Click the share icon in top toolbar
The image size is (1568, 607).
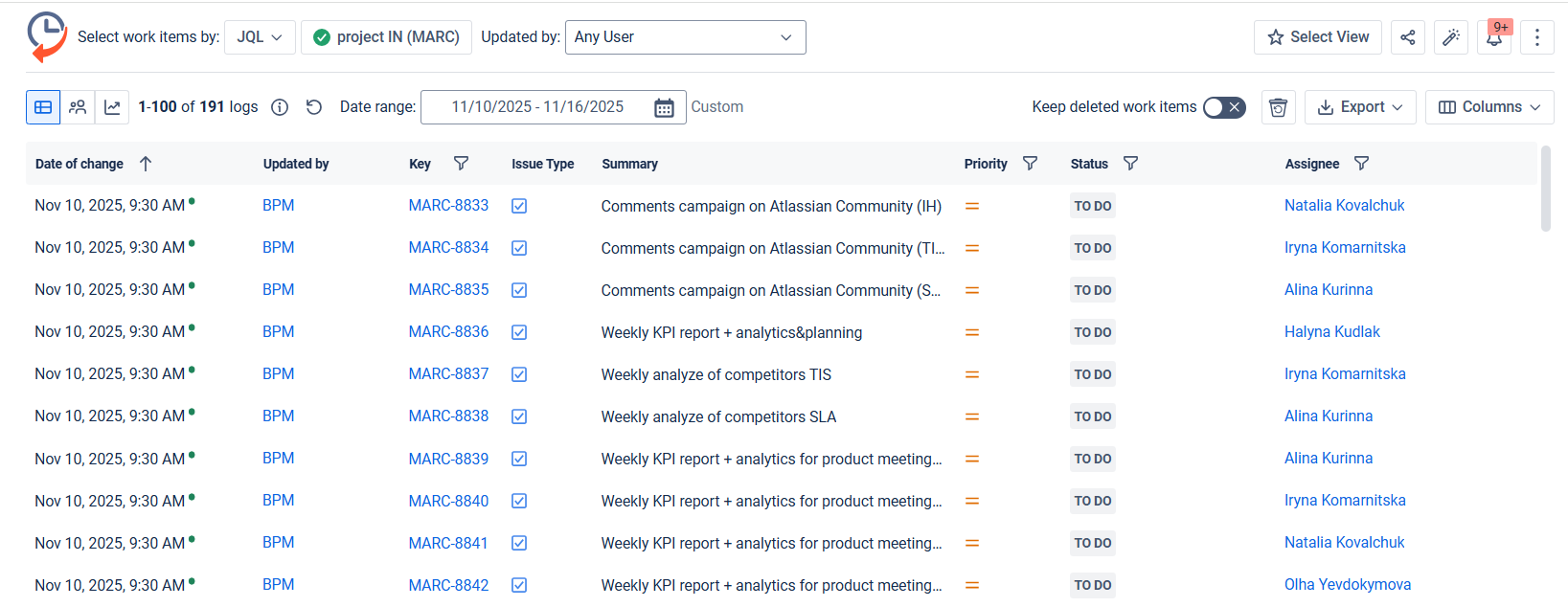[1407, 37]
